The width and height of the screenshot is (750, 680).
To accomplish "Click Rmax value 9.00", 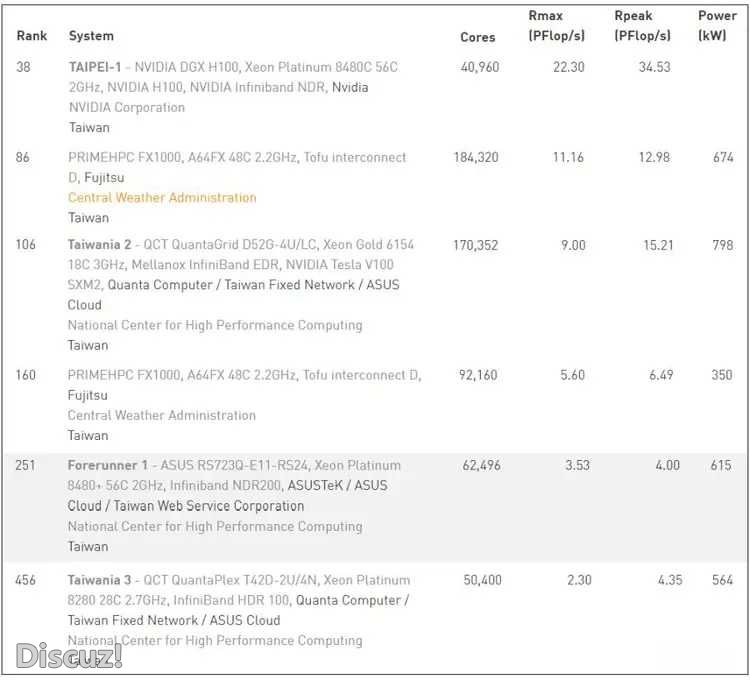I will [x=574, y=245].
